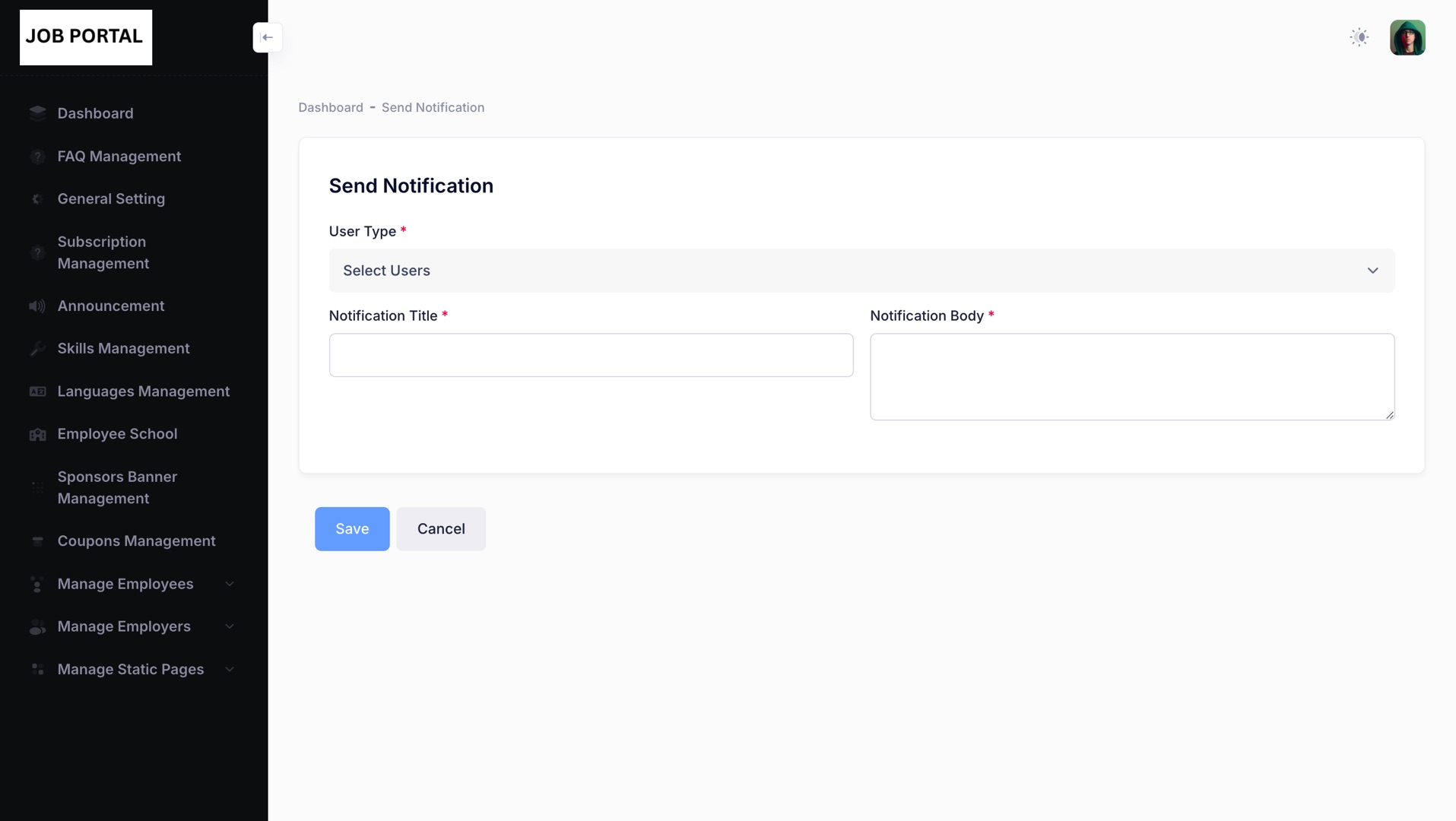Expand the Manage Employers chevron
The height and width of the screenshot is (821, 1456).
tap(229, 626)
